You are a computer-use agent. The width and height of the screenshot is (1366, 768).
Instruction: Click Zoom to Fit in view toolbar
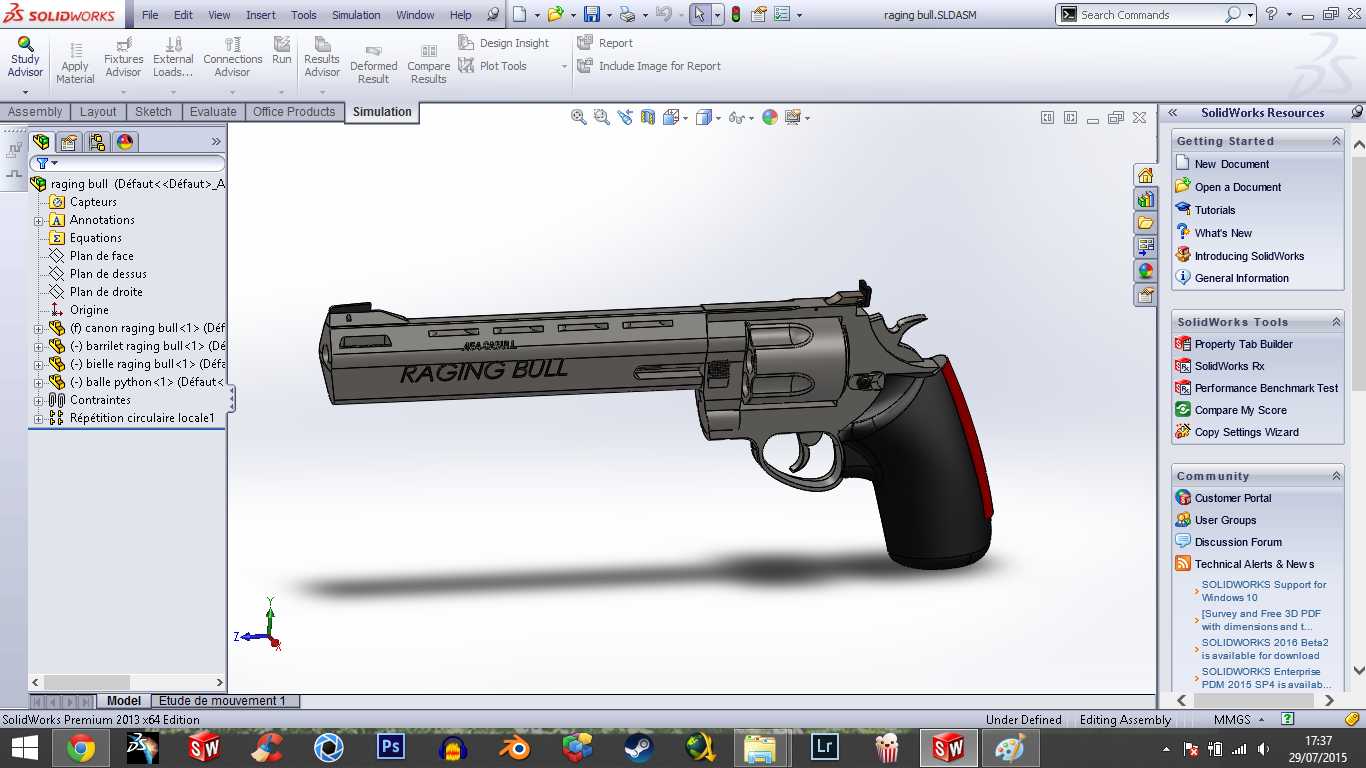pyautogui.click(x=578, y=117)
